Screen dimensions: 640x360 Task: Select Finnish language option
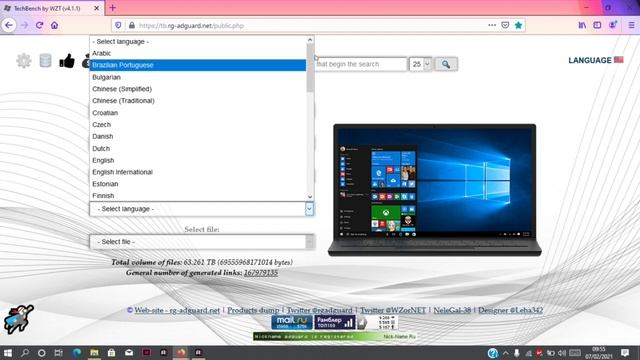click(198, 196)
